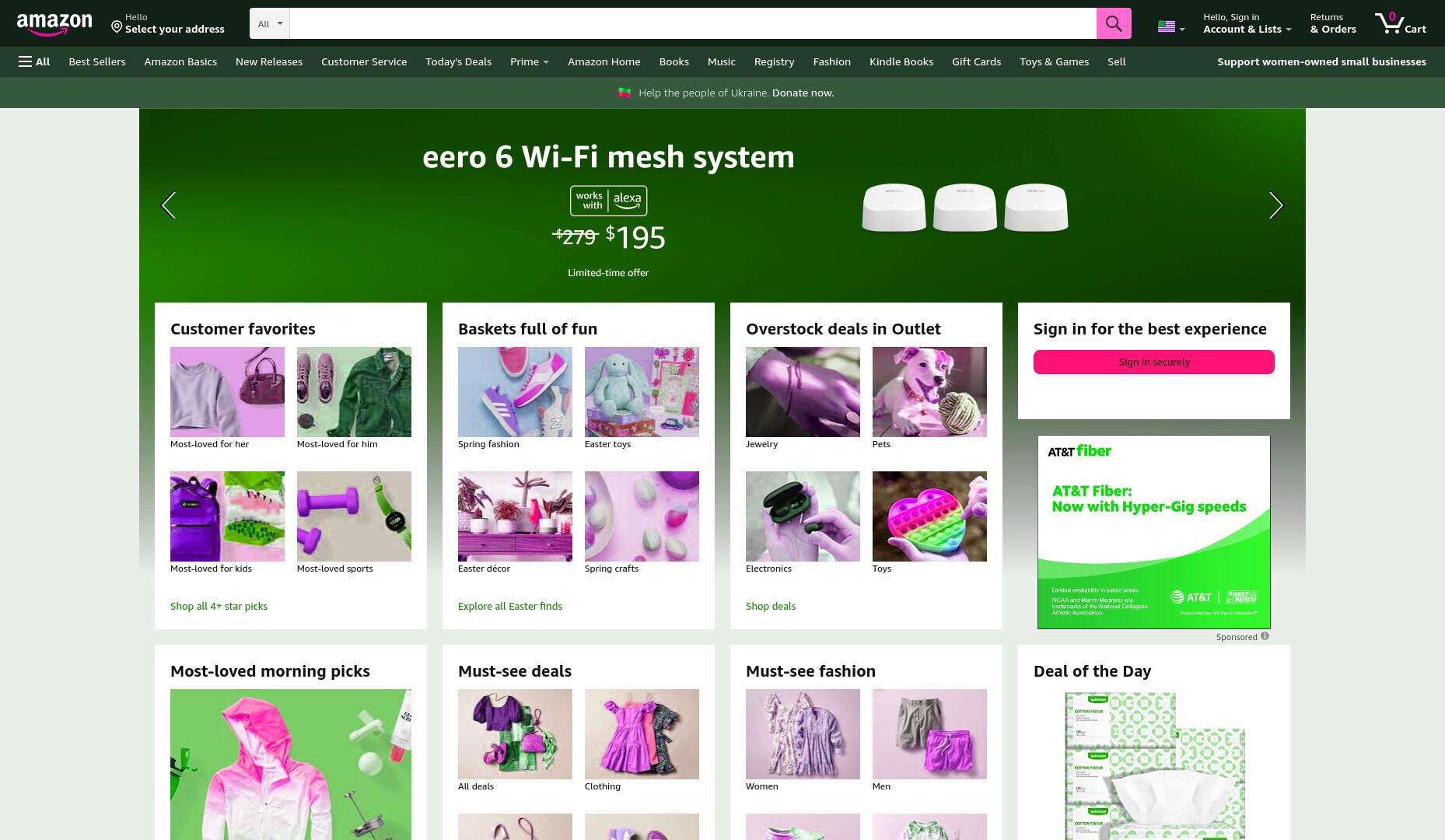Open the Sell nav item
The height and width of the screenshot is (840, 1445).
1117,61
